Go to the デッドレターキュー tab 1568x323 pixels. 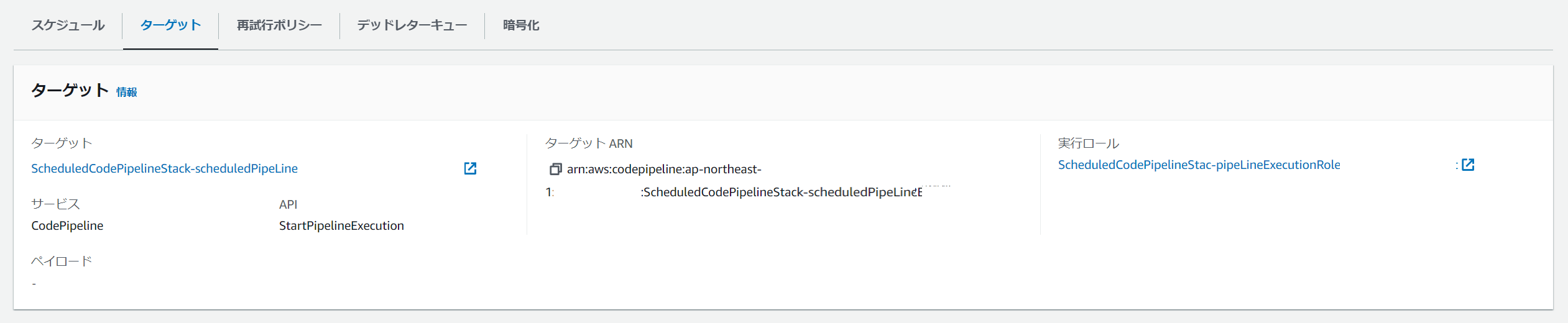tap(412, 25)
